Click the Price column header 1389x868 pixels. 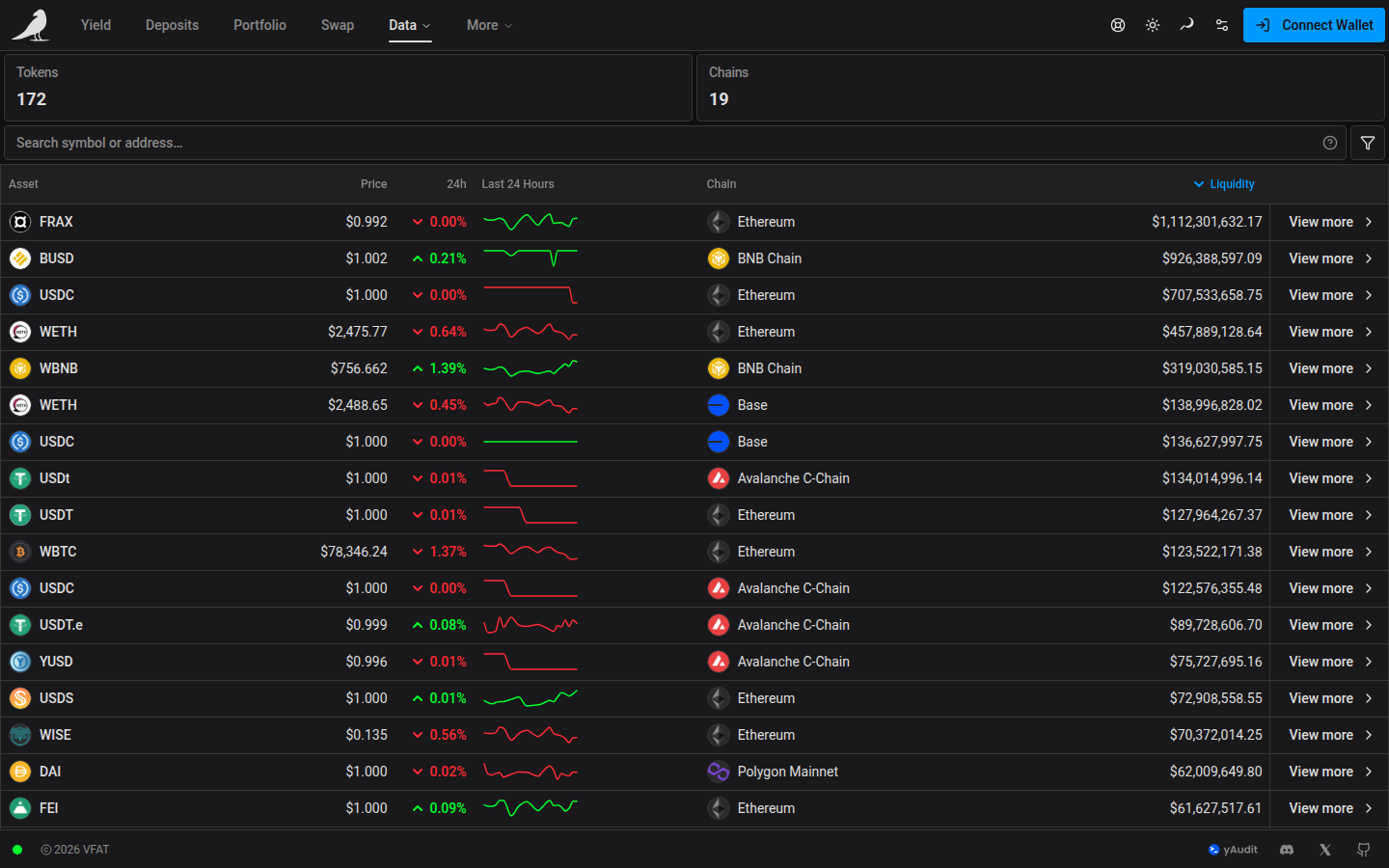pos(373,184)
